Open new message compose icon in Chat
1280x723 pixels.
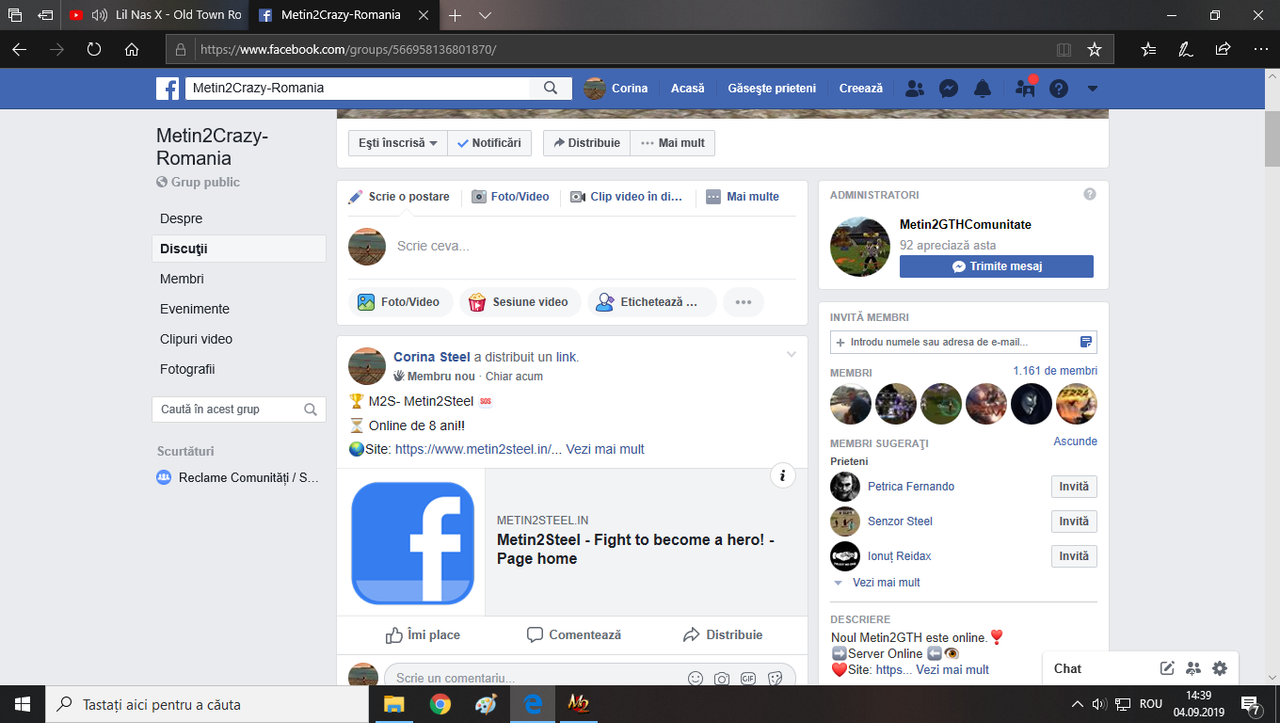point(1167,668)
